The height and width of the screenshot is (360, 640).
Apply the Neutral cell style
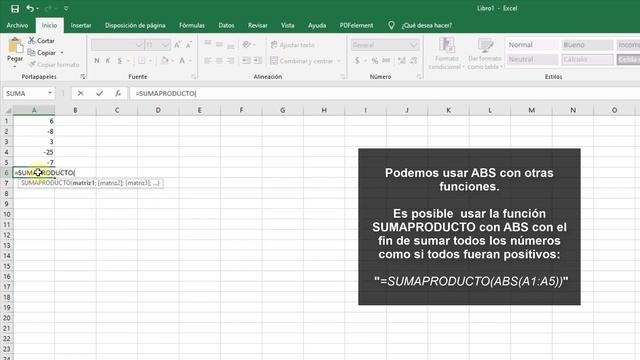tap(532, 60)
